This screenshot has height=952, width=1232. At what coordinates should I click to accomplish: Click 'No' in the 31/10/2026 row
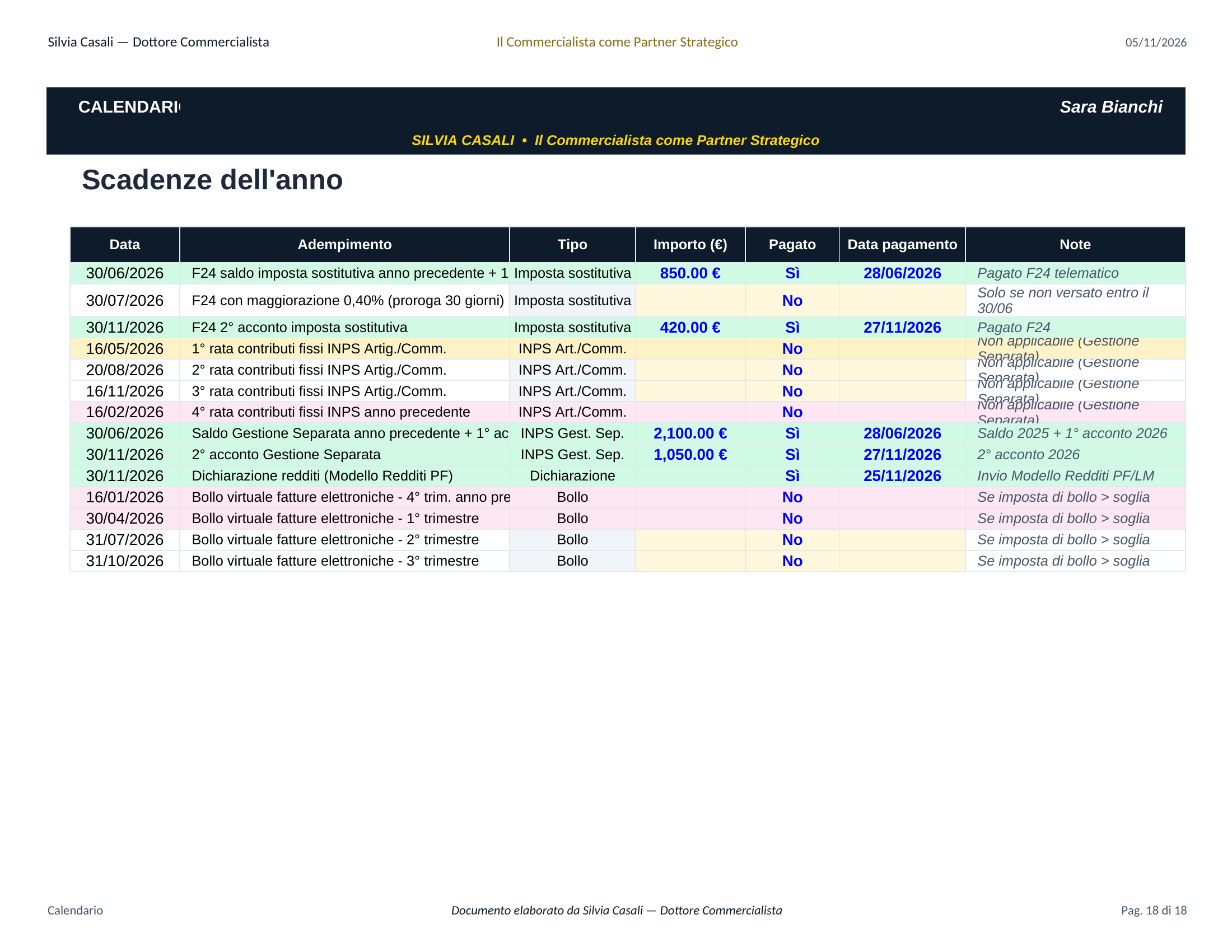coord(792,561)
